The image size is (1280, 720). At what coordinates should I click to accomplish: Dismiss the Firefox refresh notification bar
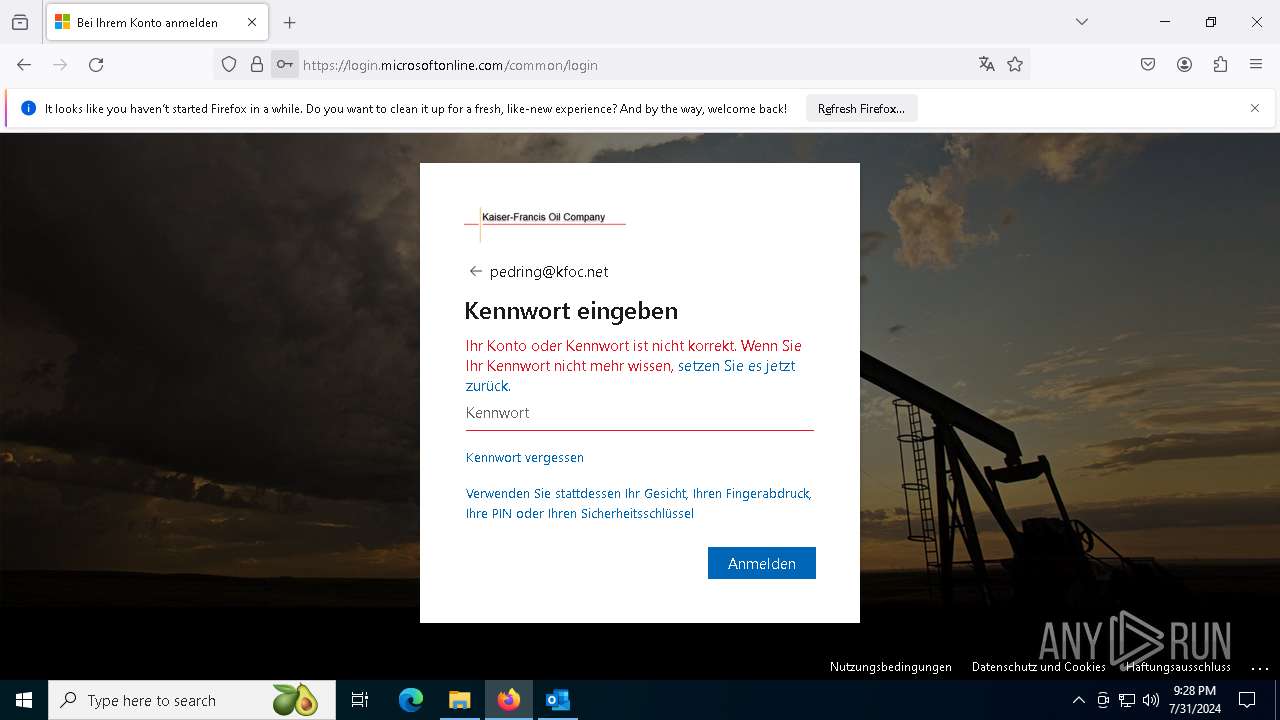(1255, 108)
